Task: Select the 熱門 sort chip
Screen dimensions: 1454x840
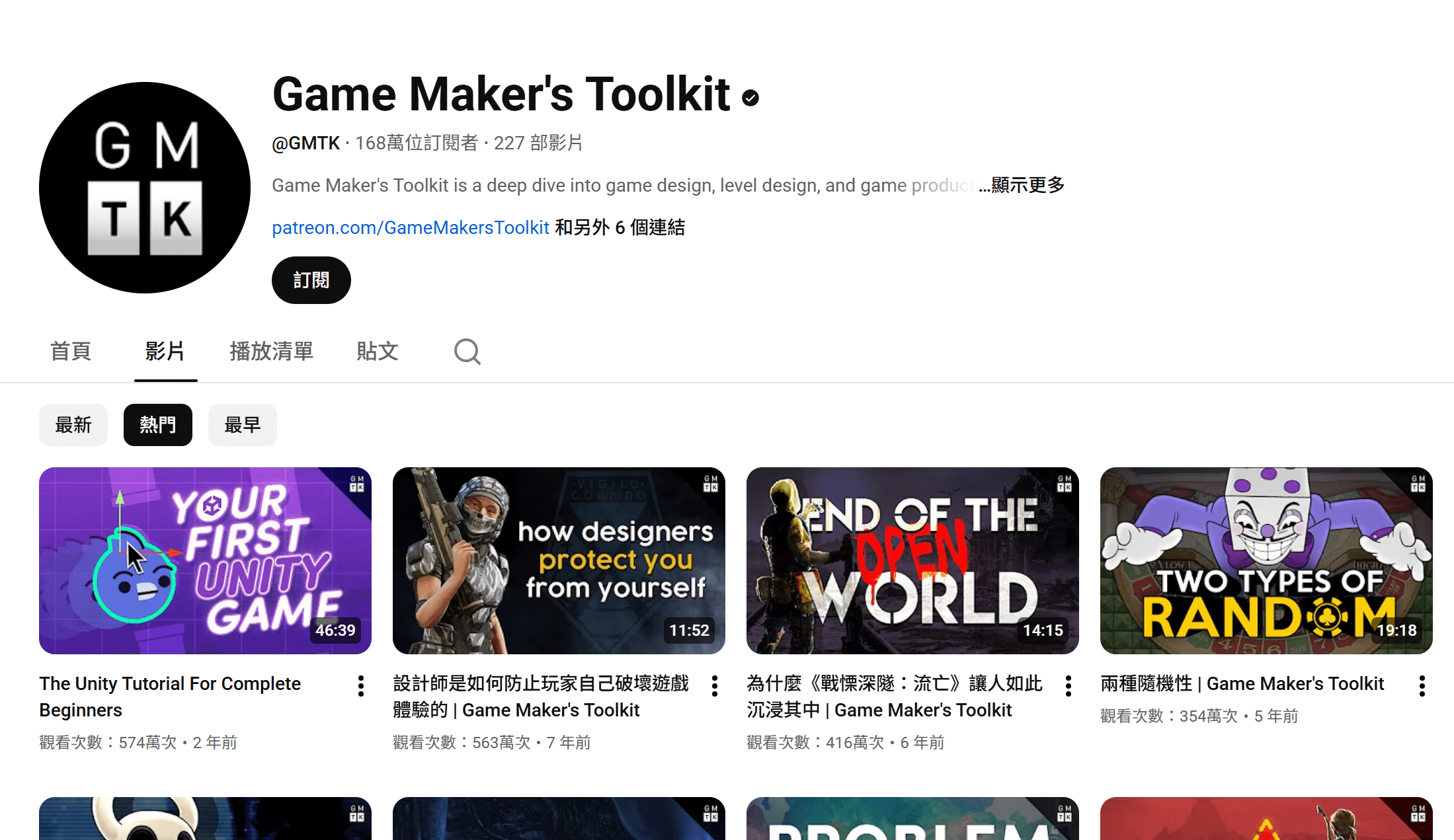Action: (158, 425)
